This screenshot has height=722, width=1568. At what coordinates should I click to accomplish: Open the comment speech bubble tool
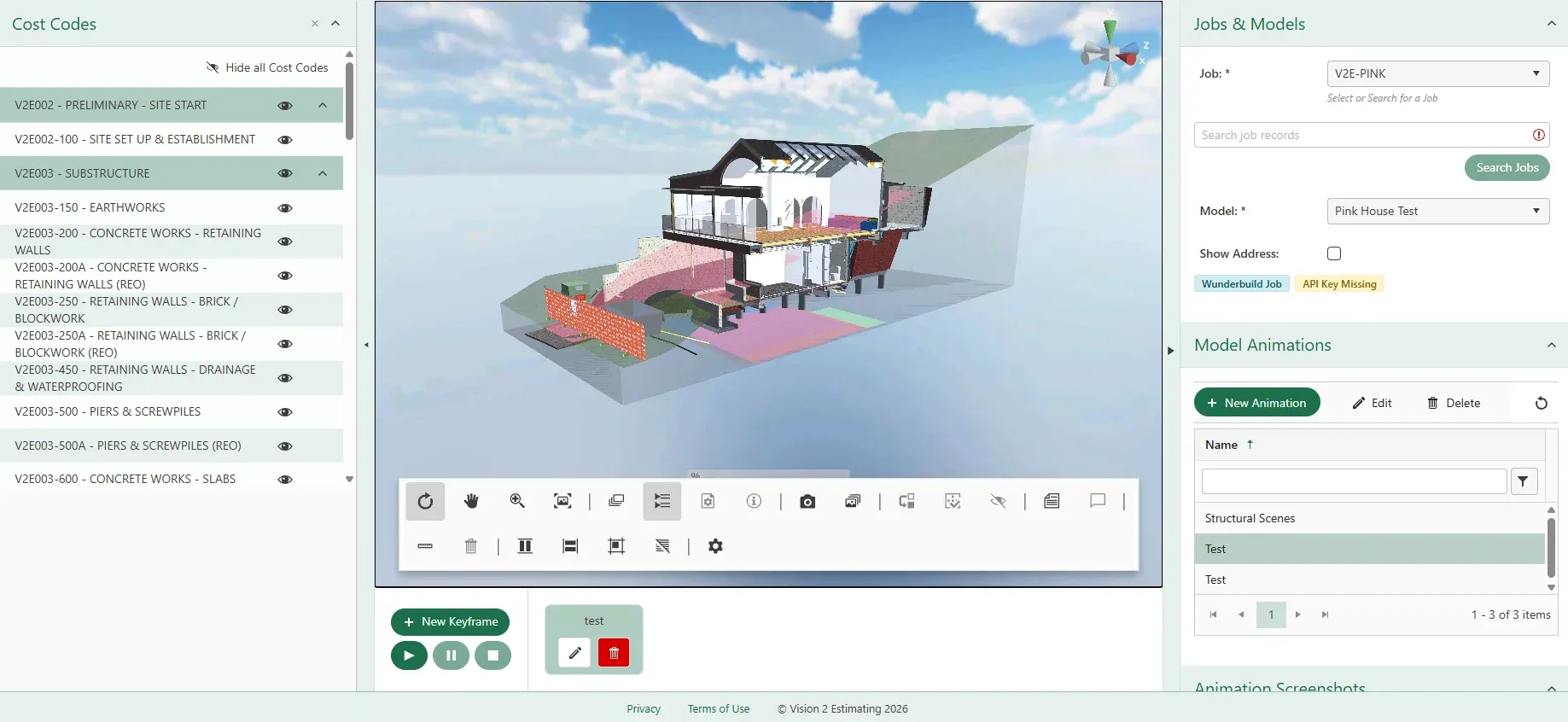point(1098,501)
